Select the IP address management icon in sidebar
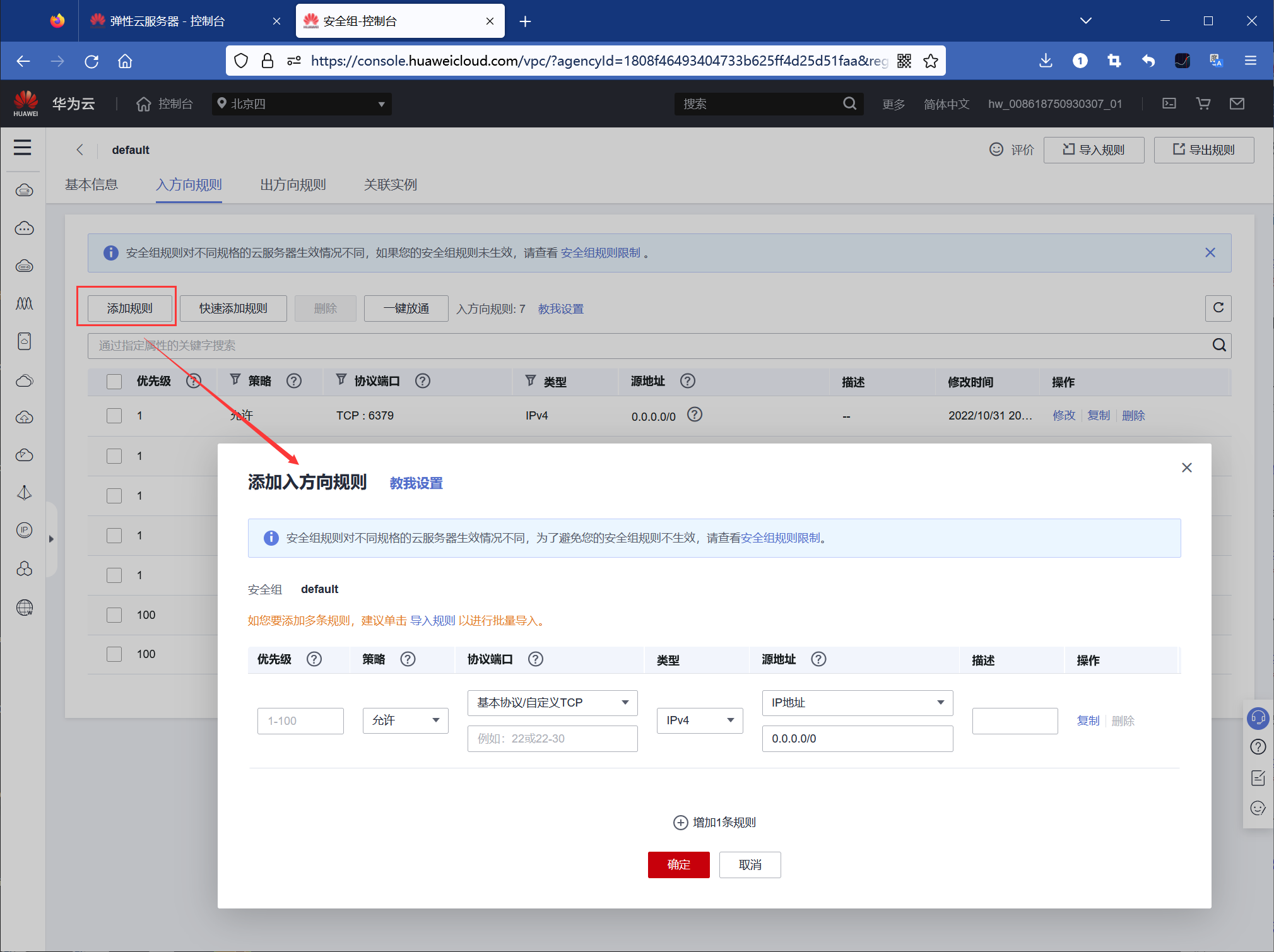 (24, 531)
